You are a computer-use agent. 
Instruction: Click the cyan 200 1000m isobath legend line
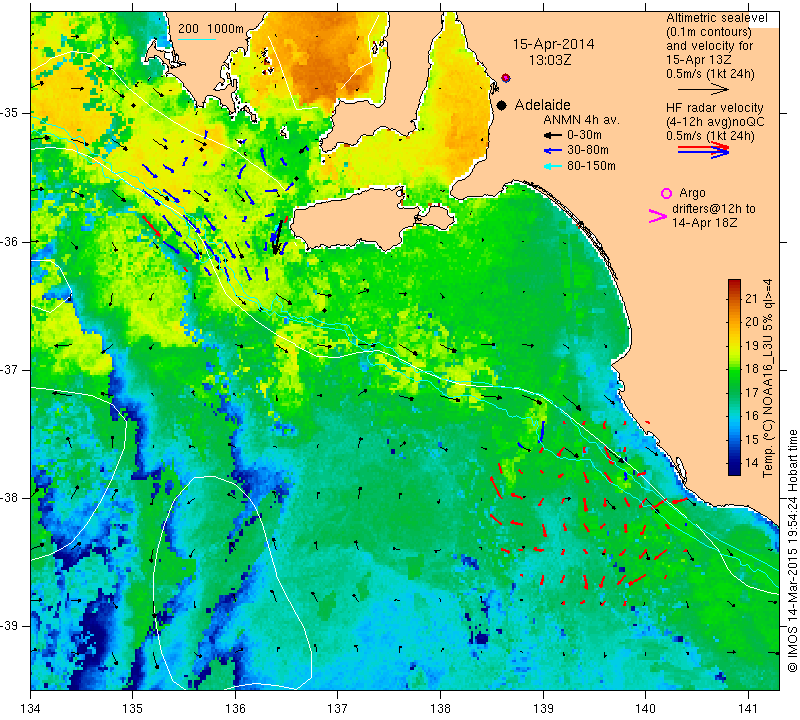click(x=197, y=39)
